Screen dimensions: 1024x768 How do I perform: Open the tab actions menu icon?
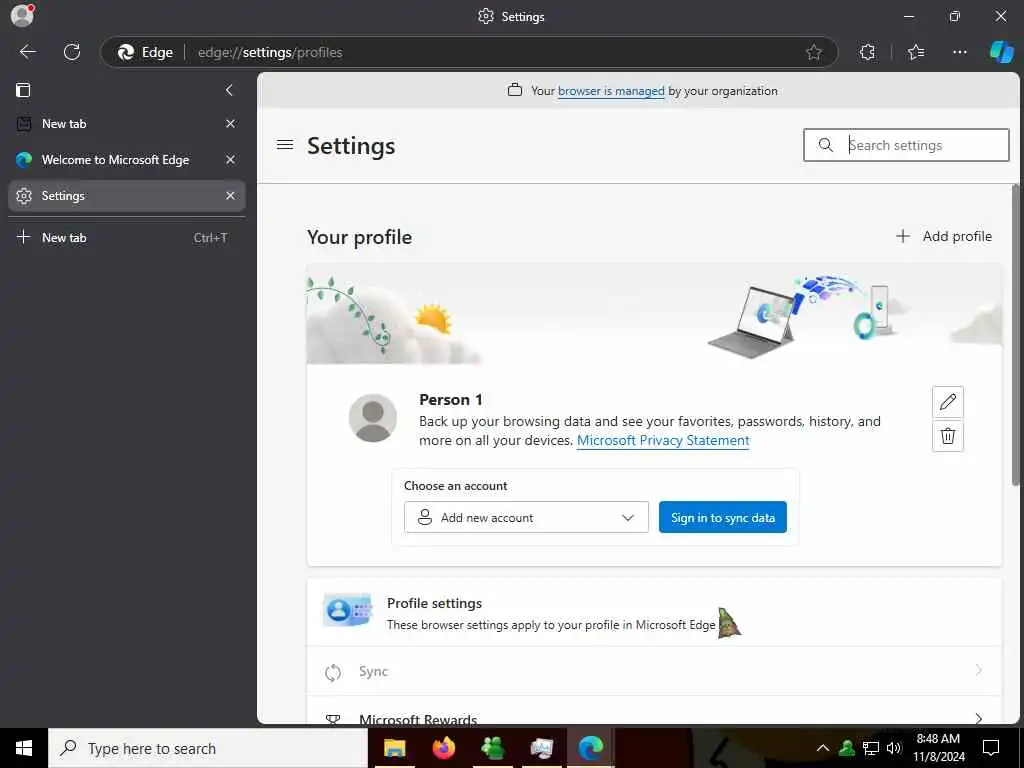24,90
